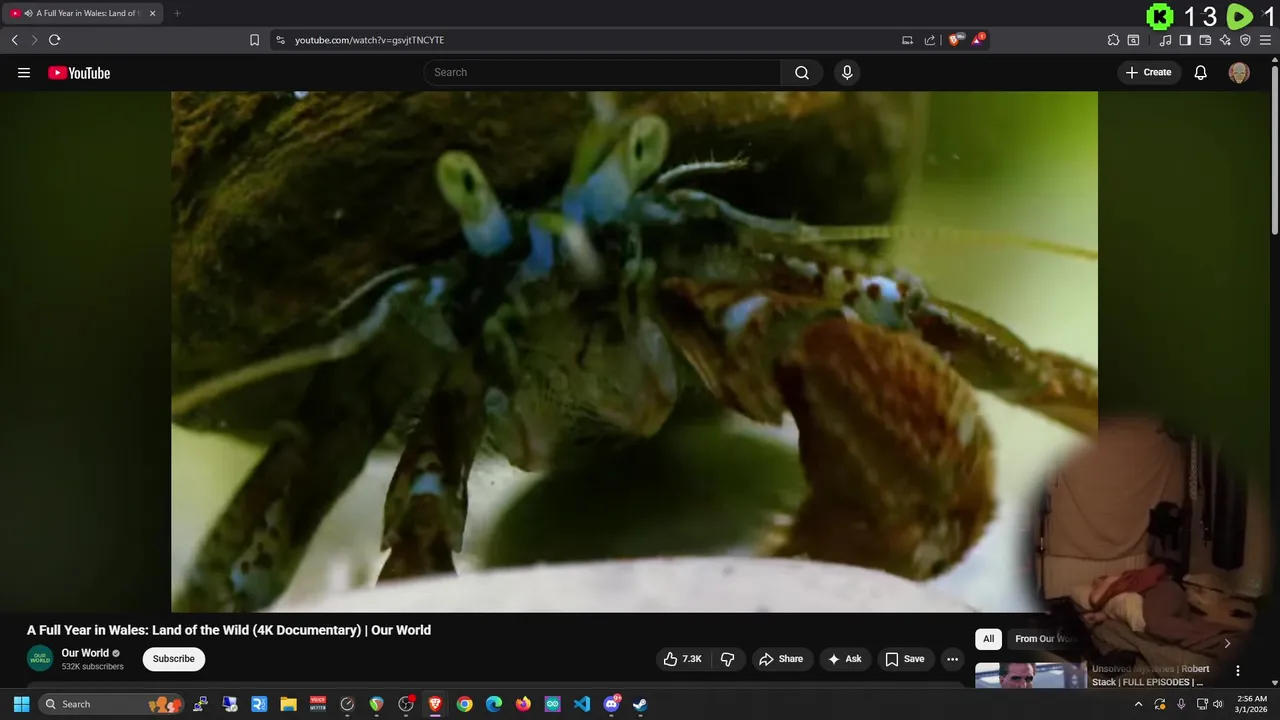Go back in browser history
This screenshot has height=720, width=1280.
[14, 40]
